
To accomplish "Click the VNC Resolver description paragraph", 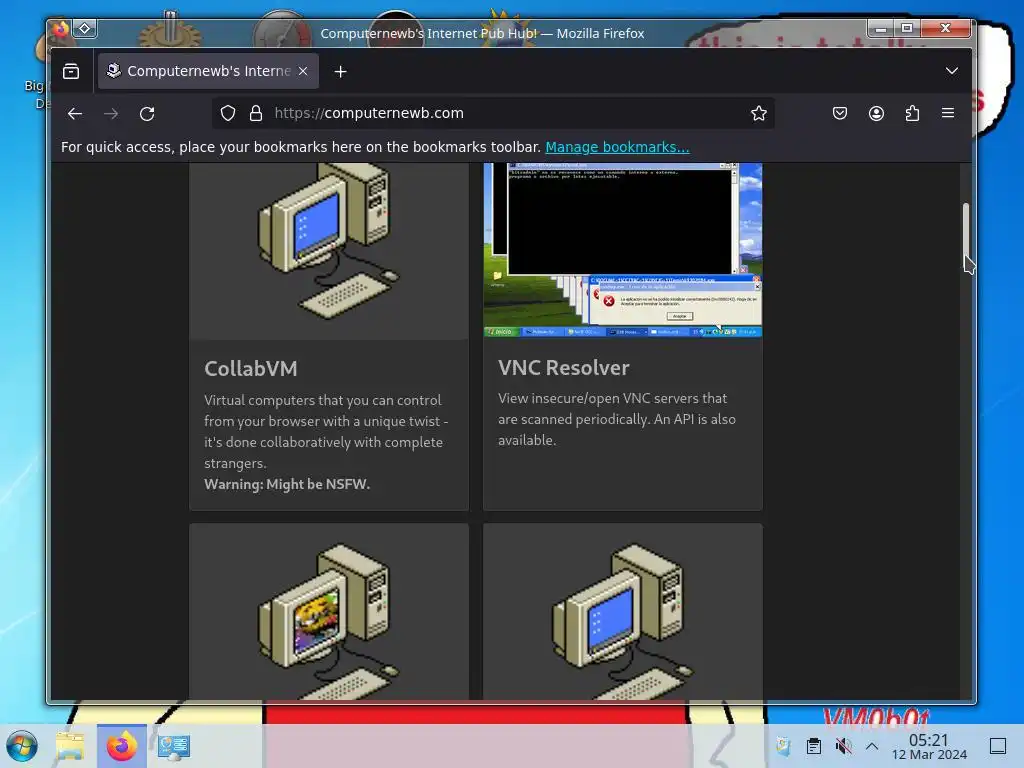I will [x=616, y=419].
